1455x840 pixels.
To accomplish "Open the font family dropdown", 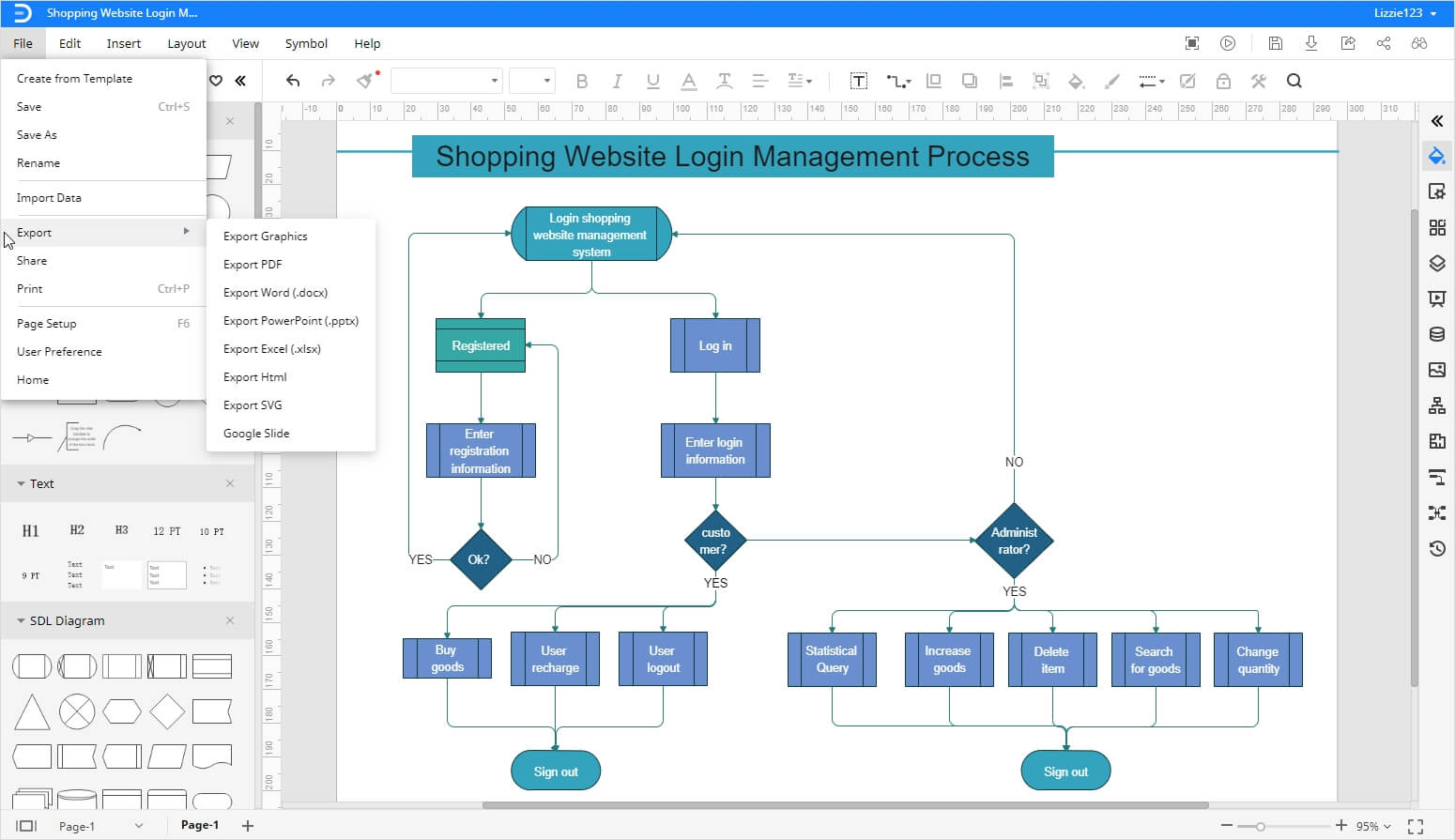I will pyautogui.click(x=495, y=81).
